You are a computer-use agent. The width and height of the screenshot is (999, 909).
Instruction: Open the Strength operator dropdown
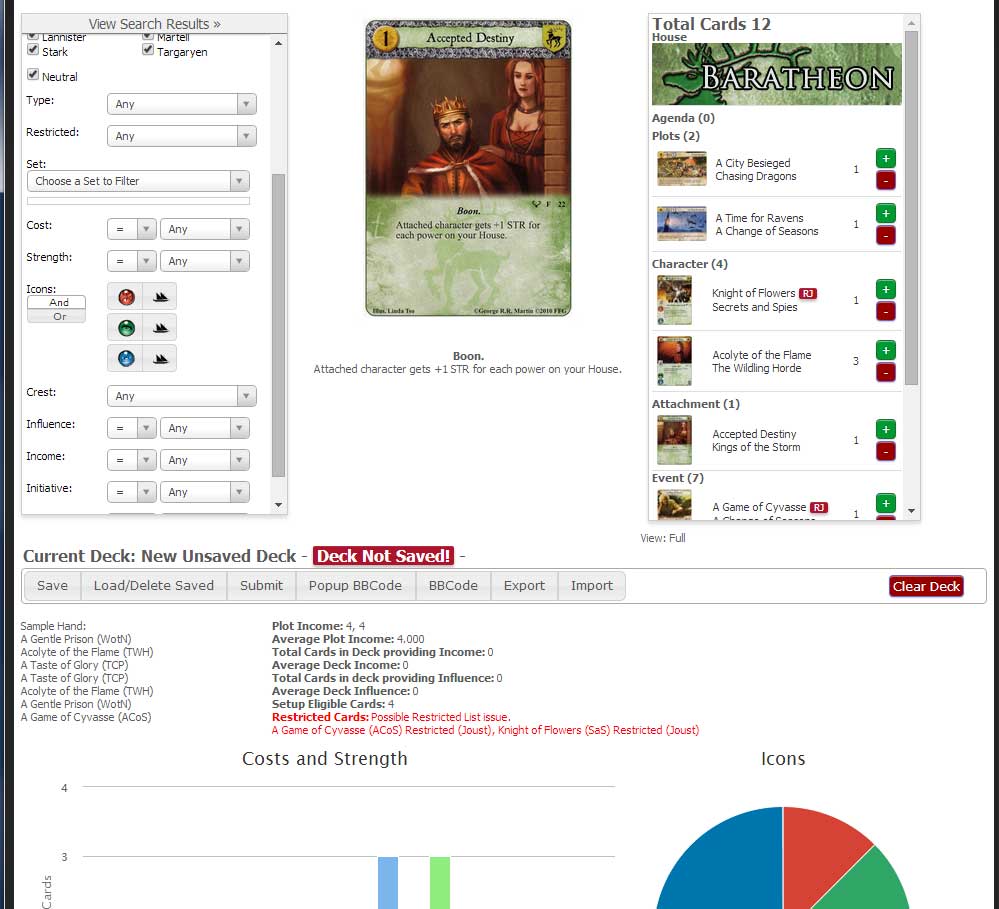click(x=132, y=261)
